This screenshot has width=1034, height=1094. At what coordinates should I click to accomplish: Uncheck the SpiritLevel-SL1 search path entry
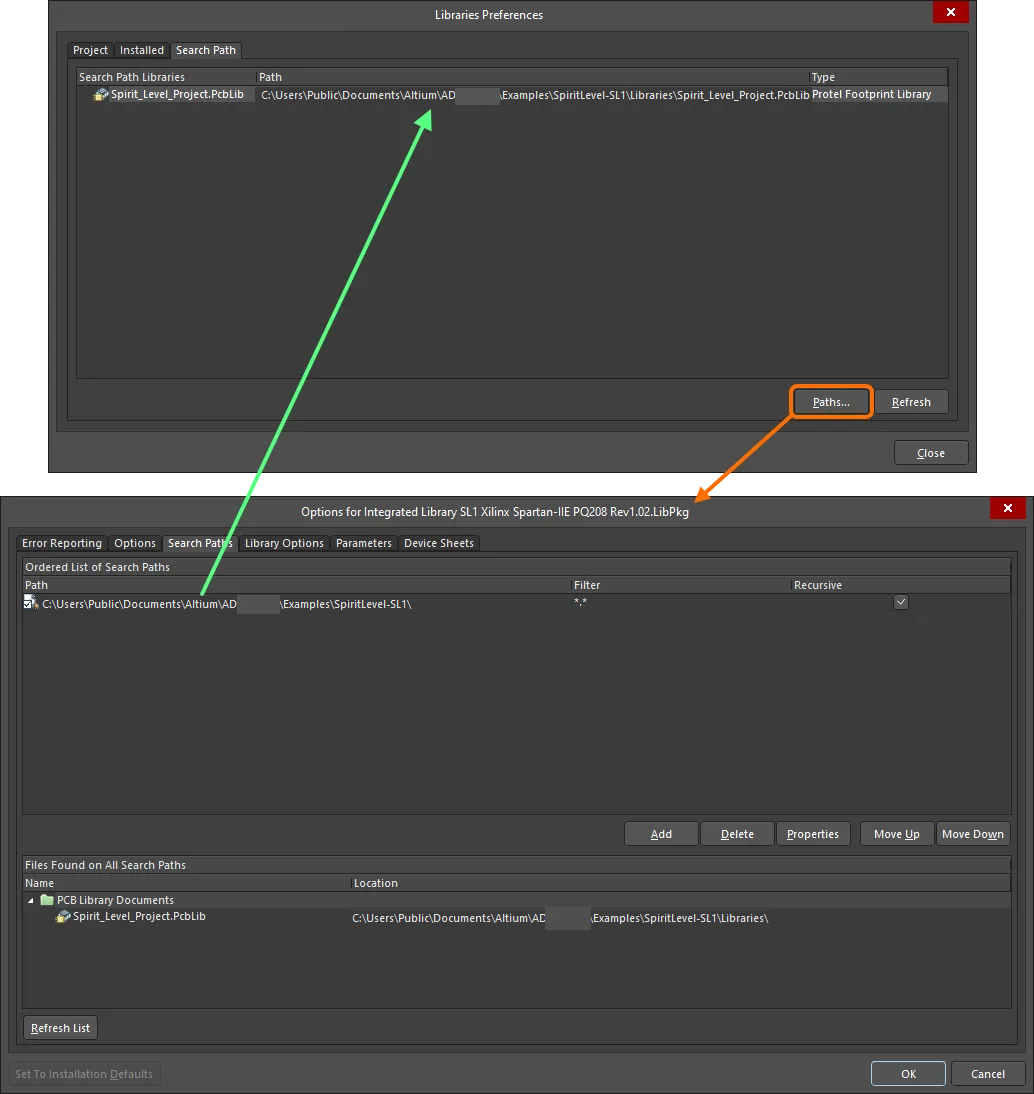[27, 602]
